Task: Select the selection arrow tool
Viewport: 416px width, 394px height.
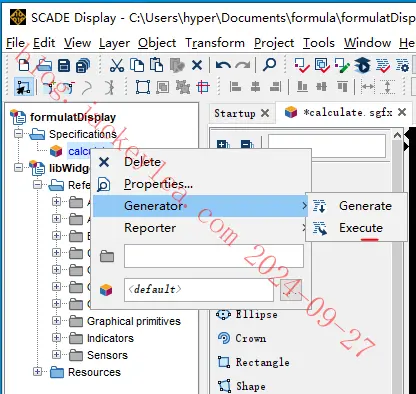Action: pos(24,87)
